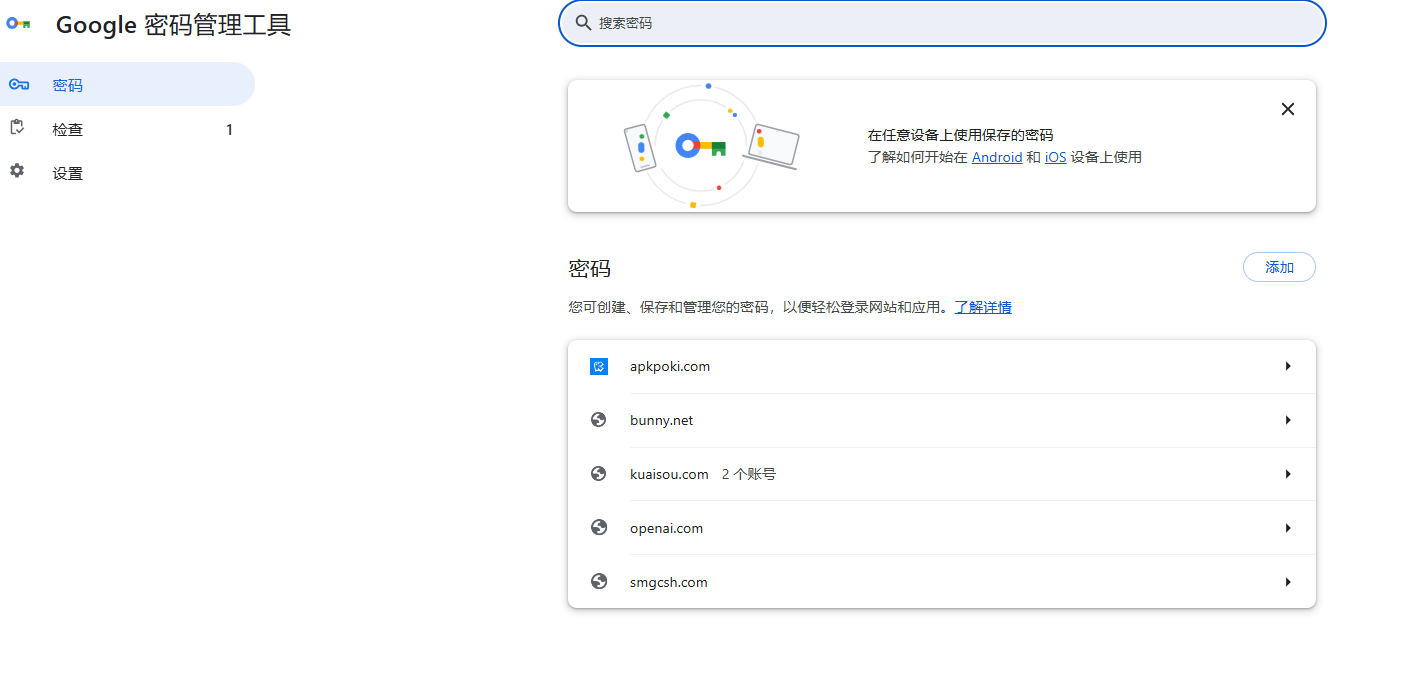Click the 在任意设备上使用保存的密码 heading
1425x673 pixels.
coord(960,135)
